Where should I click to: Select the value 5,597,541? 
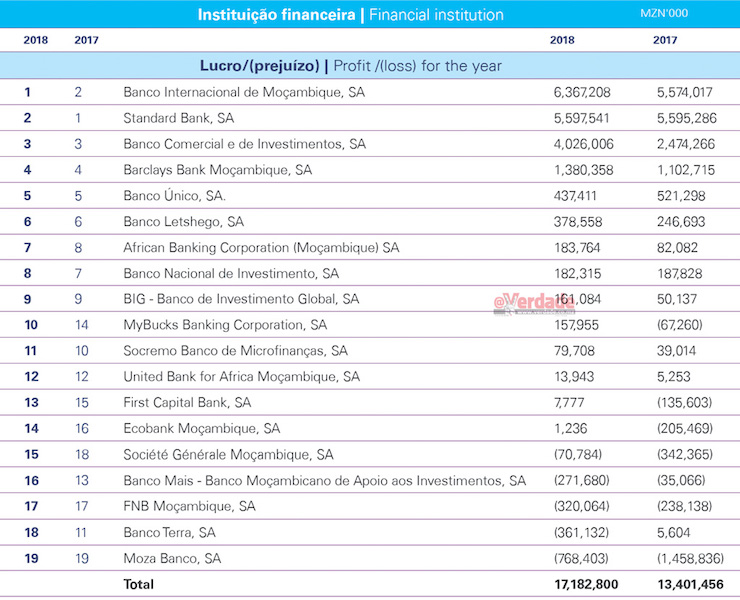(x=581, y=118)
